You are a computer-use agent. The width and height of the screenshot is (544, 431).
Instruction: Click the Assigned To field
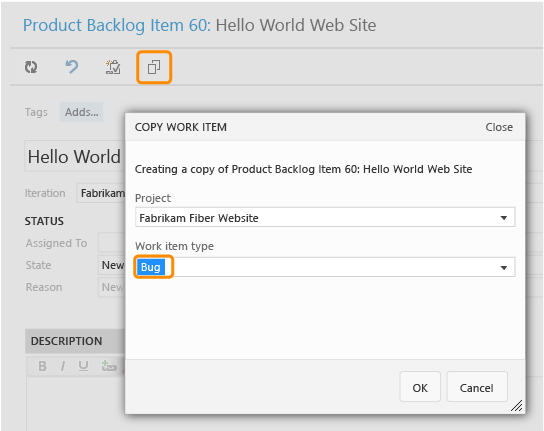pyautogui.click(x=112, y=243)
